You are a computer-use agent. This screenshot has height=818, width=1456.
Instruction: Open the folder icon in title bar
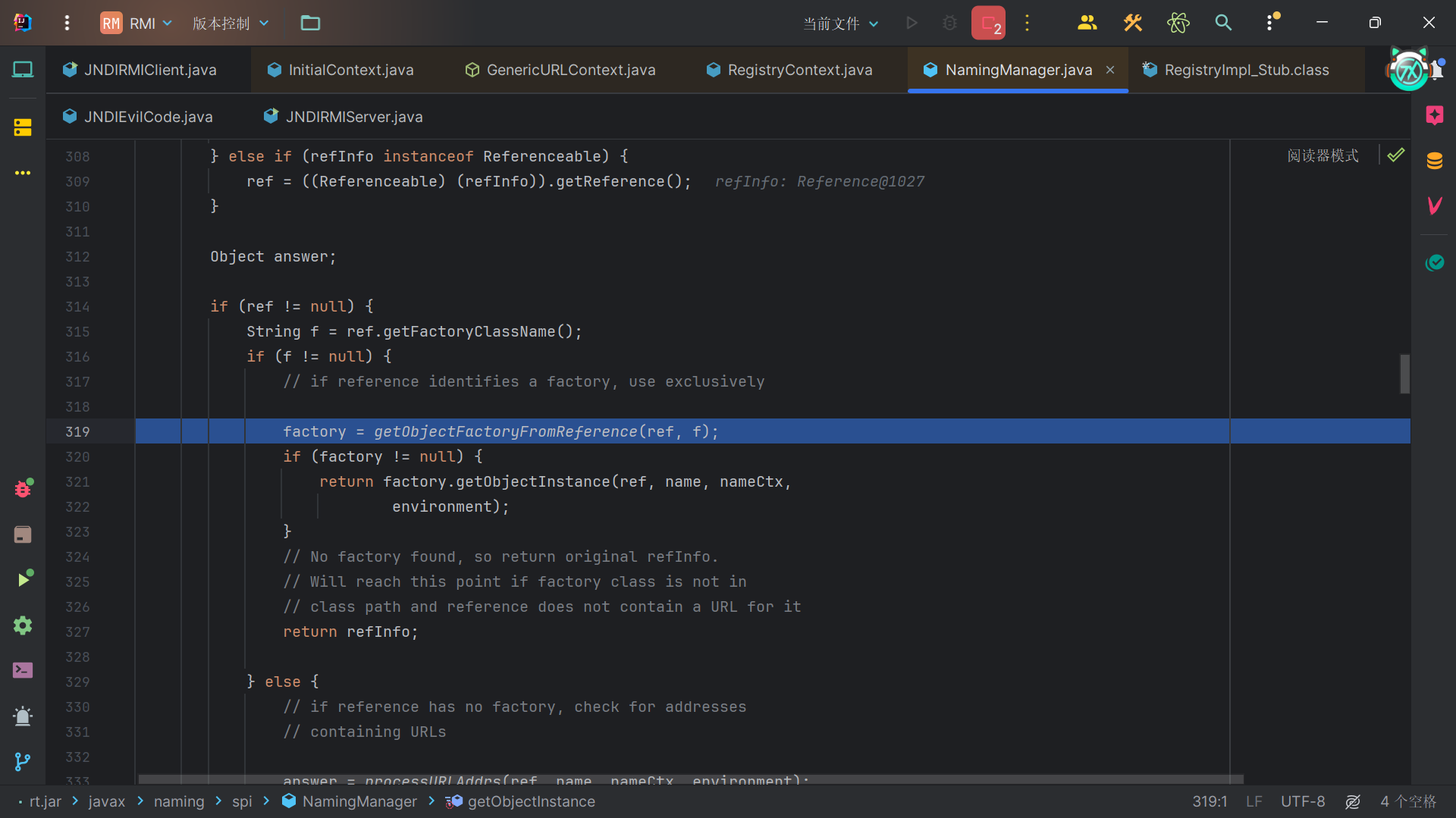click(310, 23)
